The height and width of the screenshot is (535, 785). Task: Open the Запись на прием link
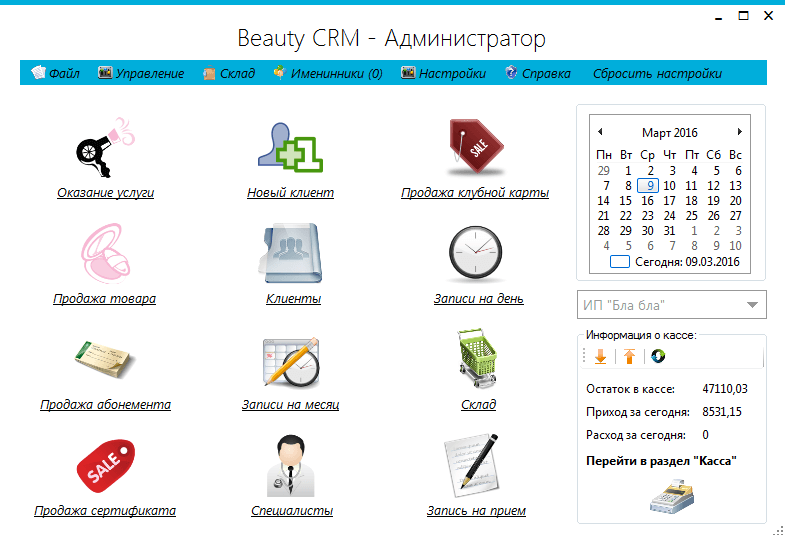476,510
